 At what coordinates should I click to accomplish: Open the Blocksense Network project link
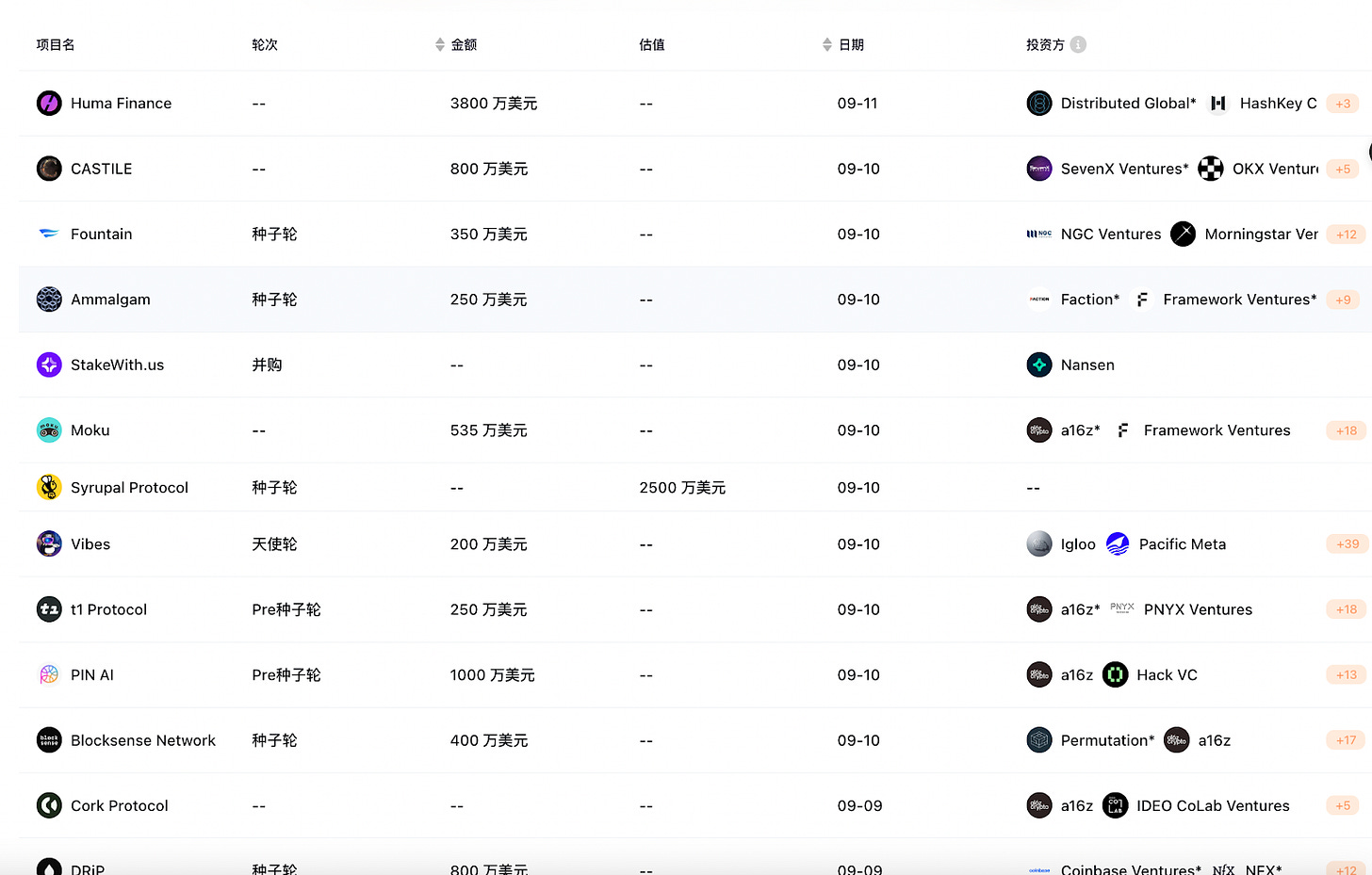(x=143, y=740)
